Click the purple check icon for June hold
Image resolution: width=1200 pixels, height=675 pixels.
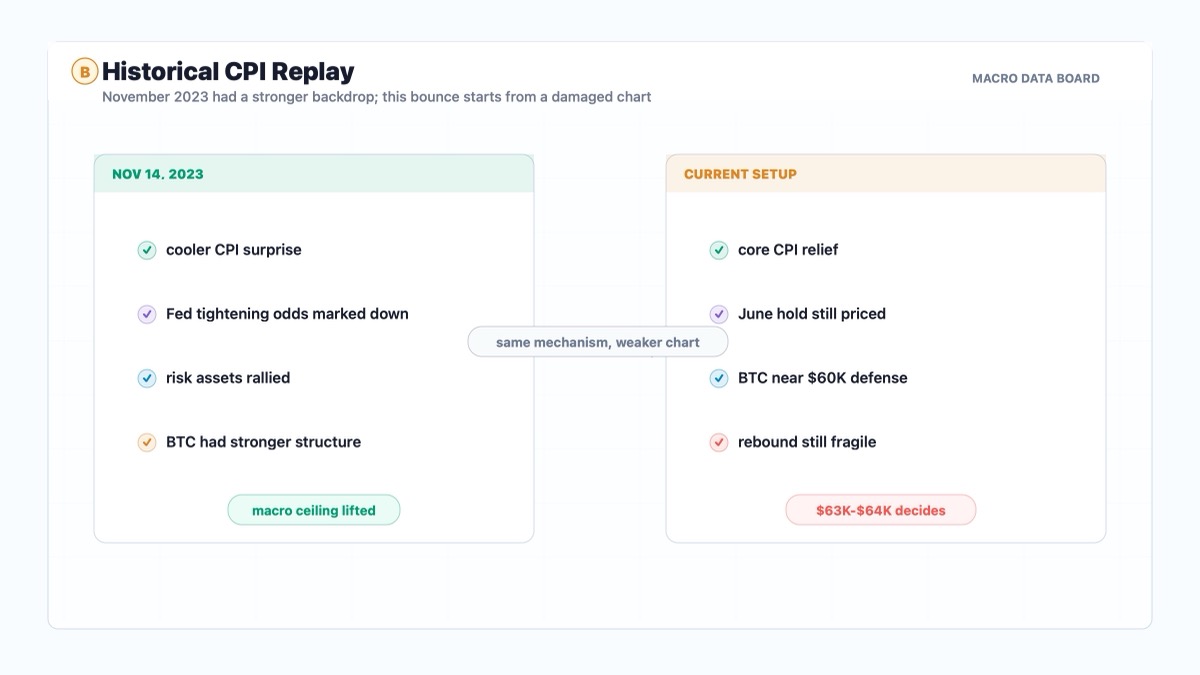719,314
